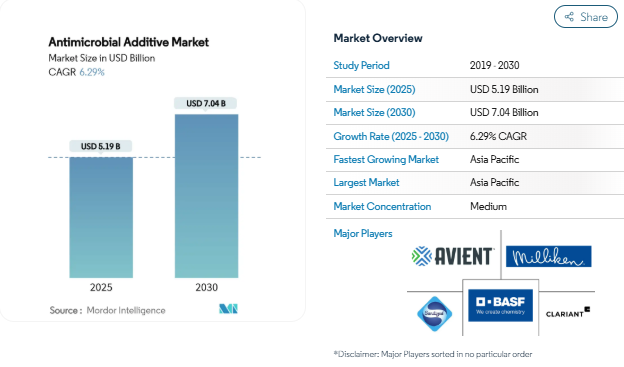Click the USD 7.04 B label
The image size is (624, 367).
click(206, 103)
